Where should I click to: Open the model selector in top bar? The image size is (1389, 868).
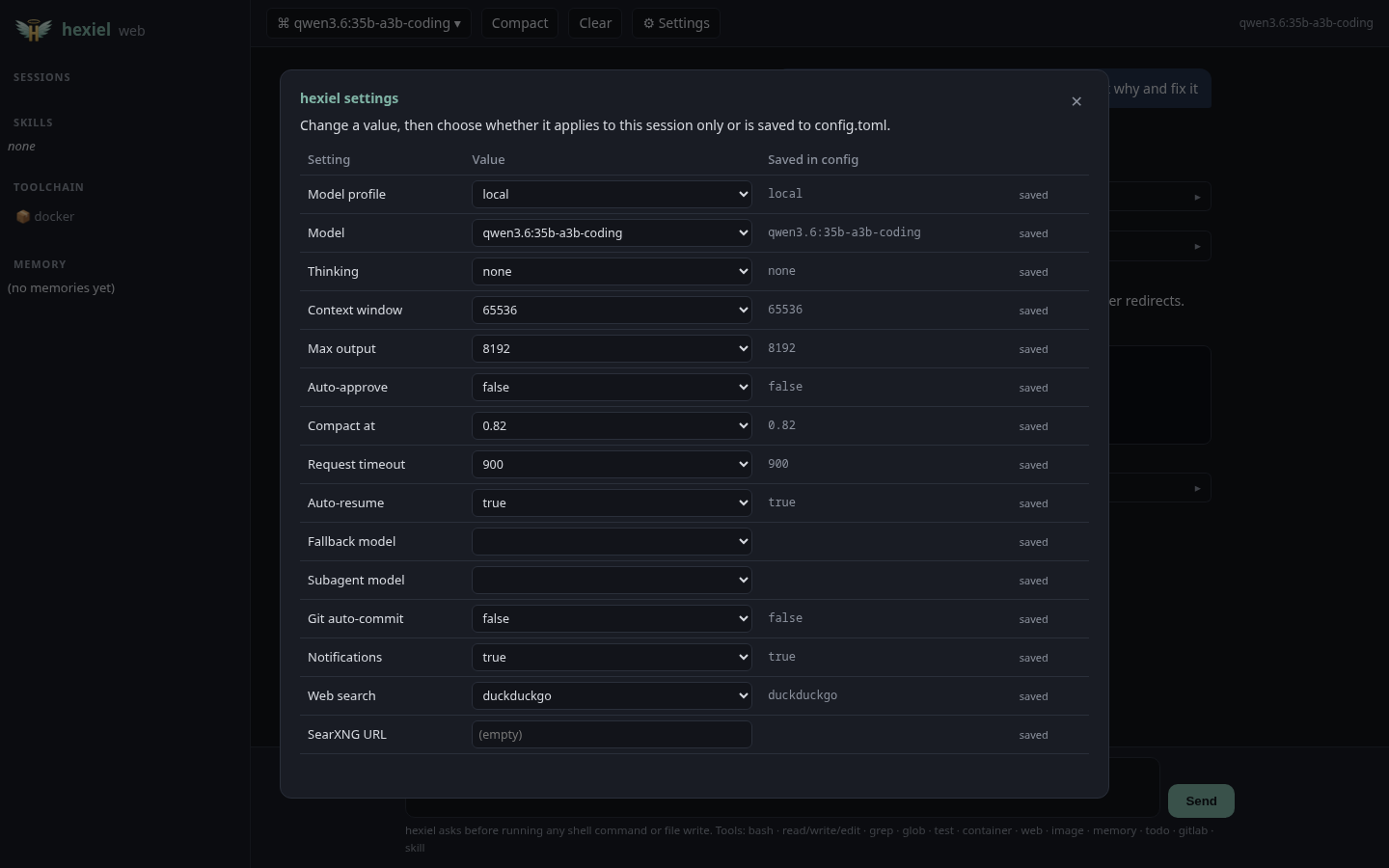pyautogui.click(x=368, y=23)
